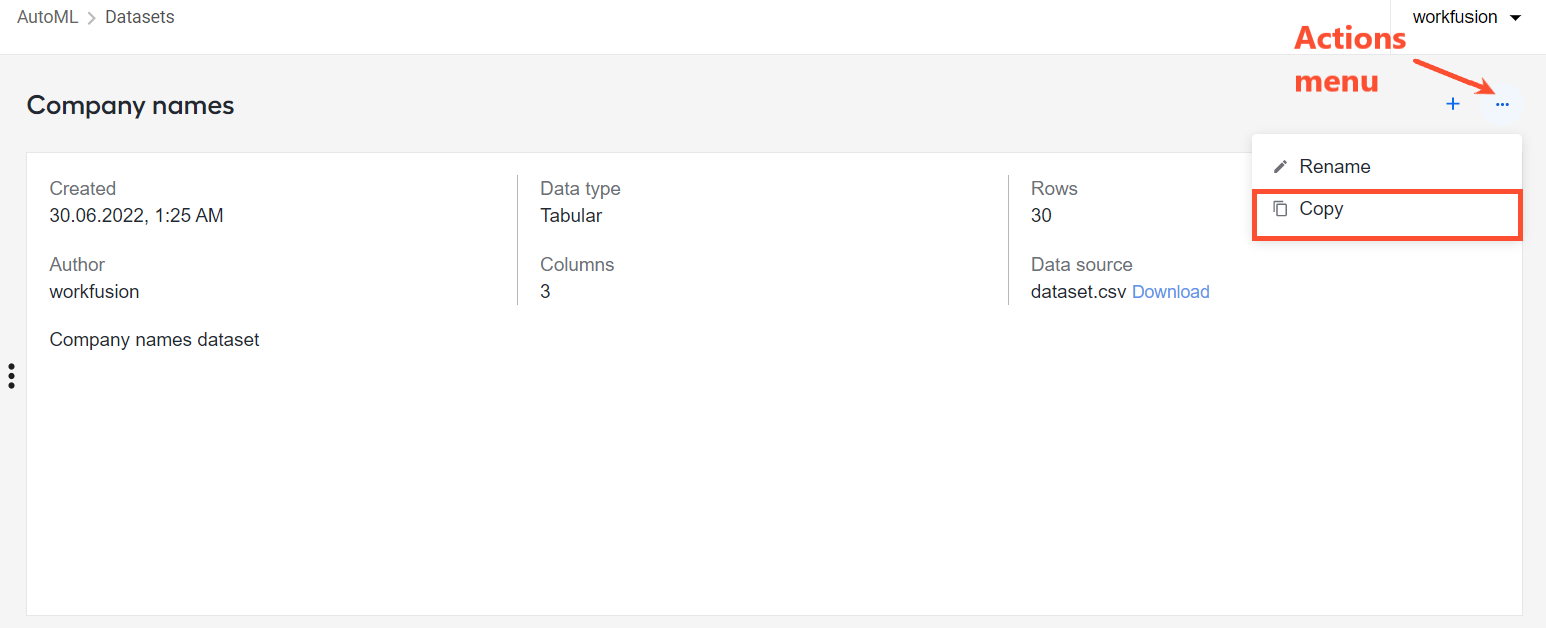The height and width of the screenshot is (628, 1546).
Task: Click the Created date value
Action: pos(136,215)
